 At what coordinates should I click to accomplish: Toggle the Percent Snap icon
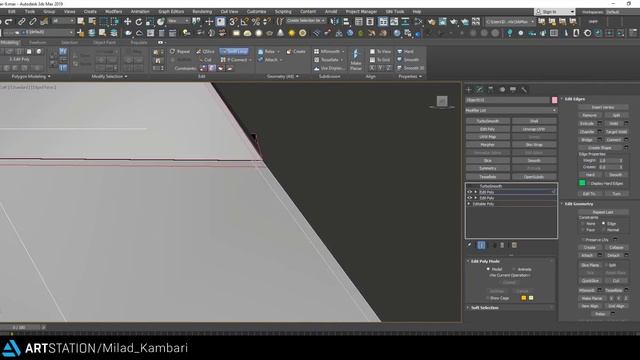pos(256,22)
